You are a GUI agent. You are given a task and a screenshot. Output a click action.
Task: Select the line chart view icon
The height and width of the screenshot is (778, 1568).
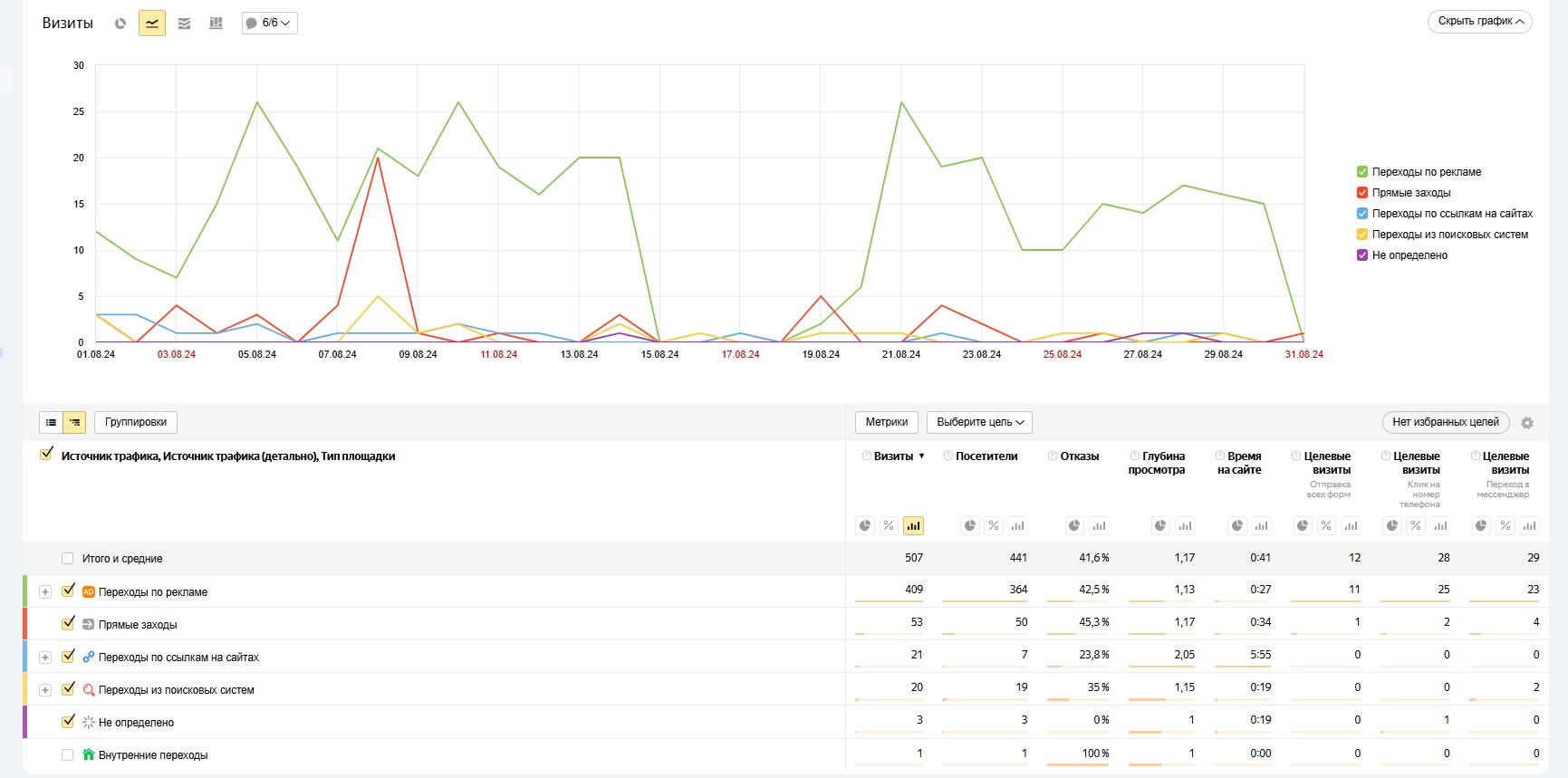[x=152, y=24]
